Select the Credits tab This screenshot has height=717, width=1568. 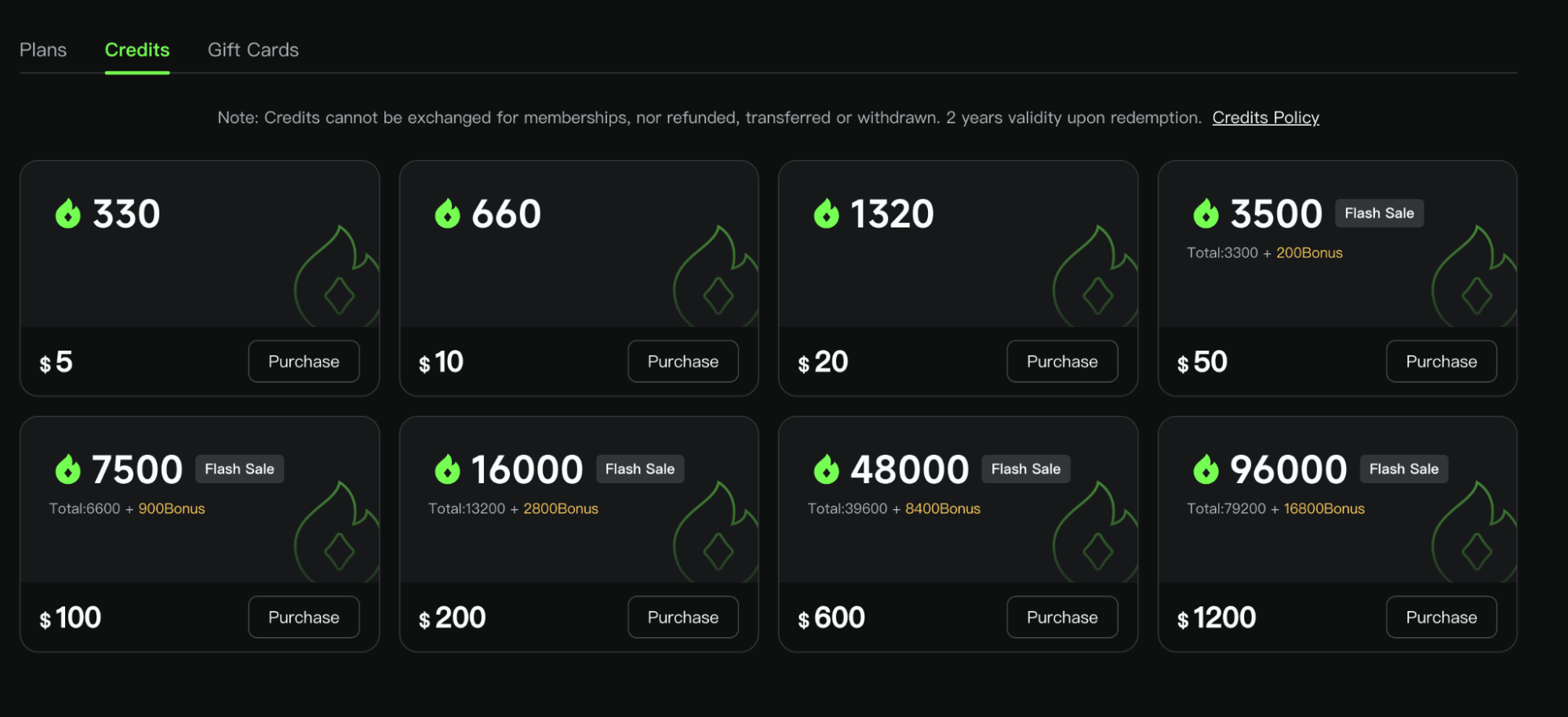tap(137, 50)
